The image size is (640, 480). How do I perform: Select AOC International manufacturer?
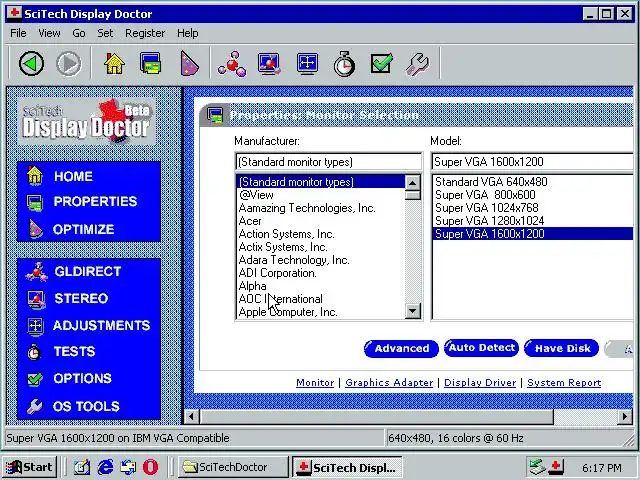tap(321, 299)
